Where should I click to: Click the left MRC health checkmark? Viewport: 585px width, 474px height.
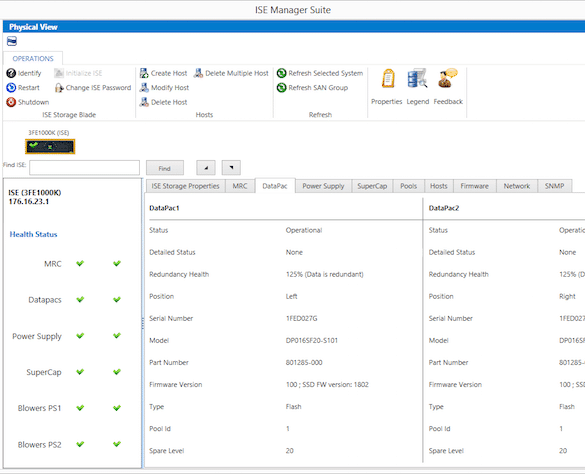[80, 263]
